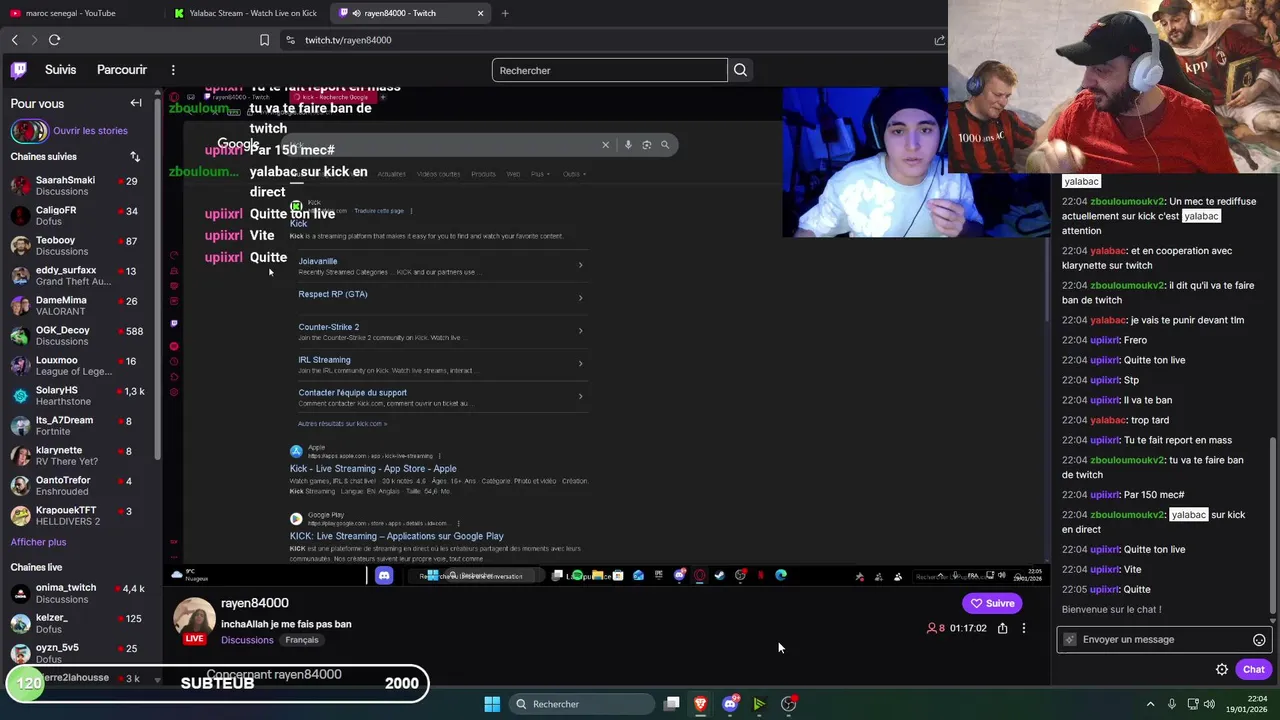Share the stream with the share icon
Image resolution: width=1280 pixels, height=720 pixels.
click(1002, 628)
